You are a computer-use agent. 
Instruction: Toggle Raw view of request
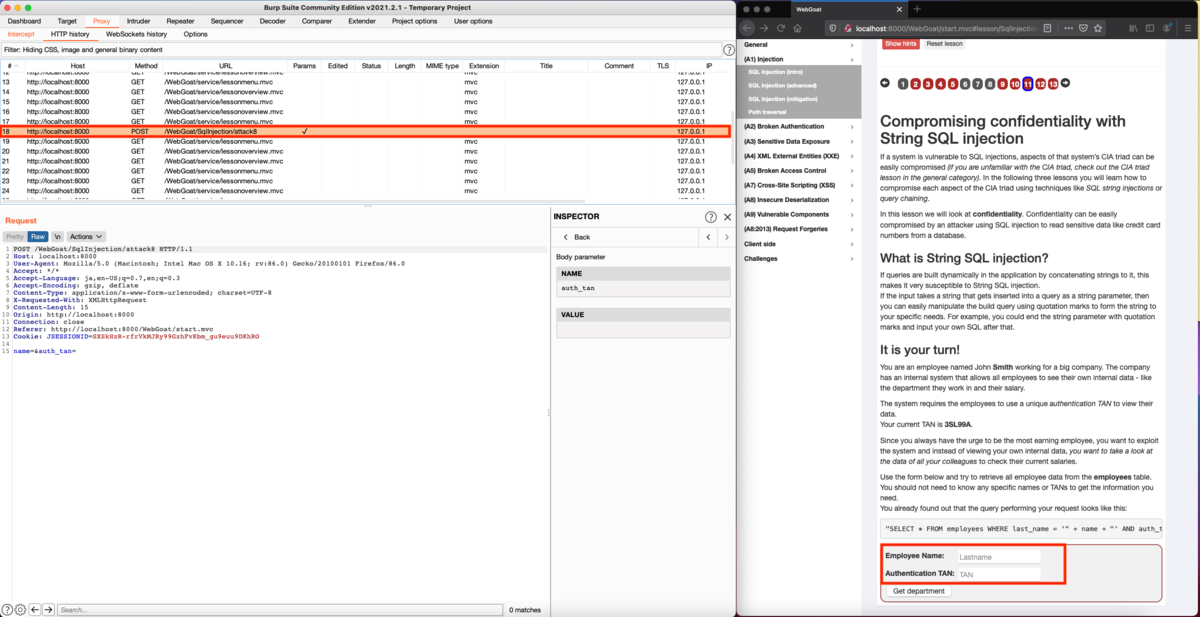point(38,237)
